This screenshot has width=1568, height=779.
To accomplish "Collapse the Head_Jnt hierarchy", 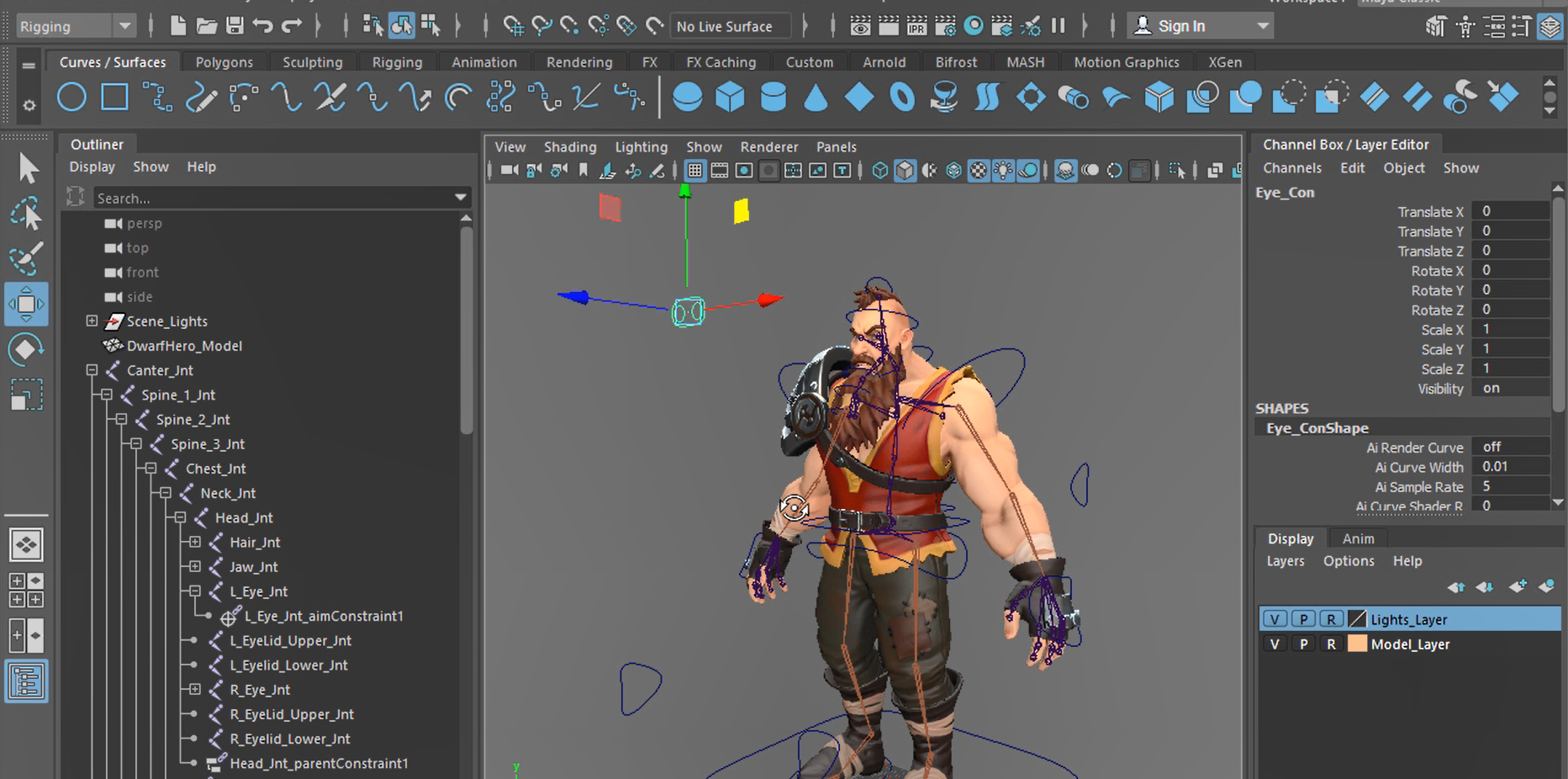I will pyautogui.click(x=180, y=517).
